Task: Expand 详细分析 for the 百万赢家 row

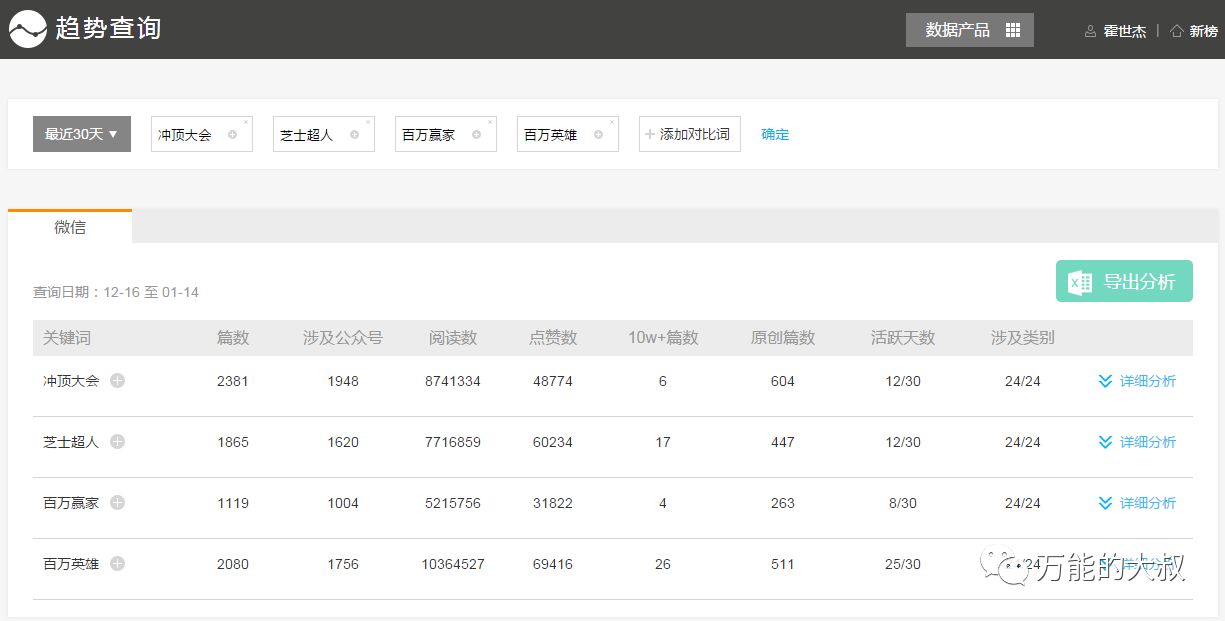Action: (1137, 503)
